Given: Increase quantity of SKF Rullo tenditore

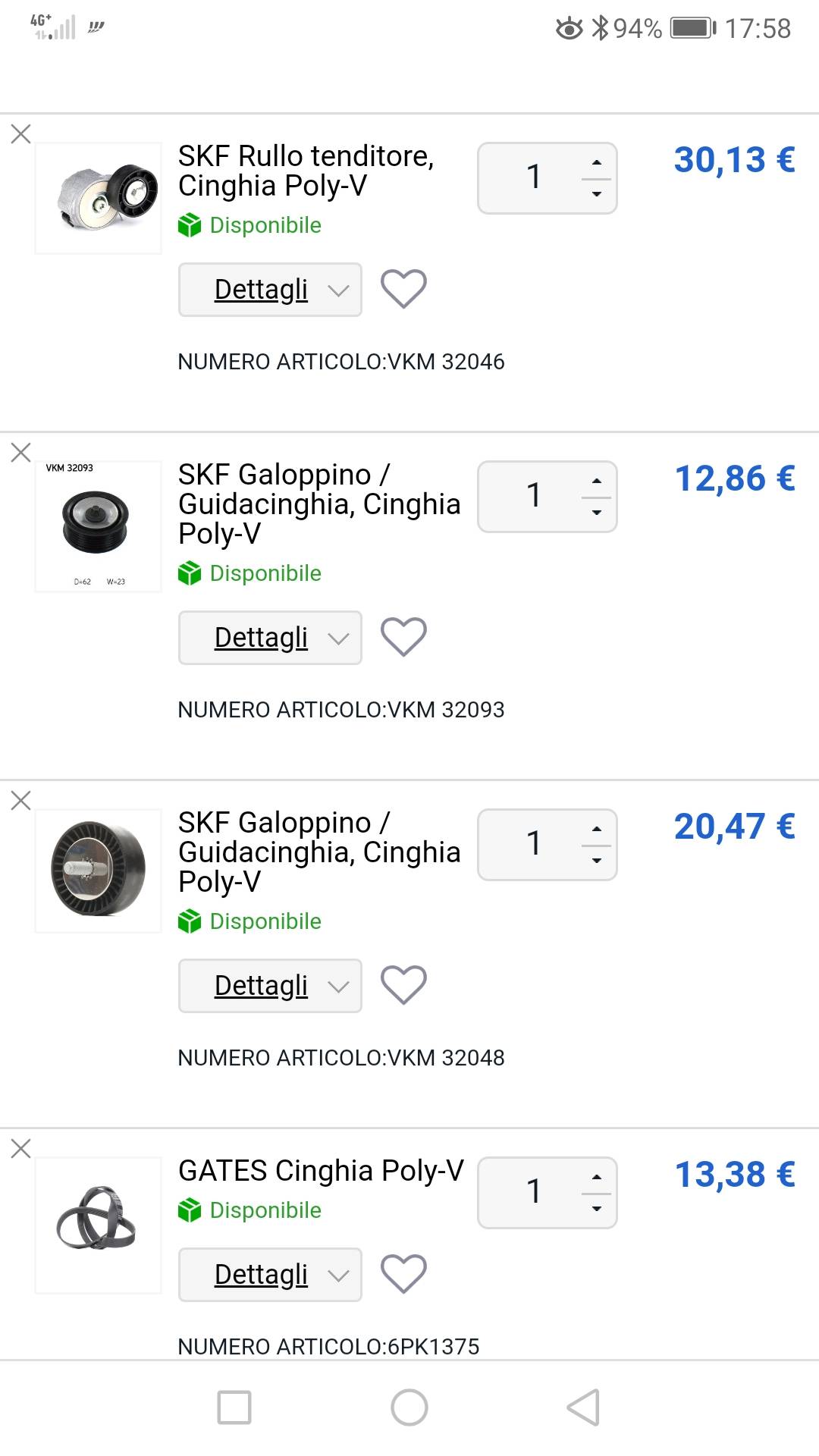Looking at the screenshot, I should tap(597, 162).
